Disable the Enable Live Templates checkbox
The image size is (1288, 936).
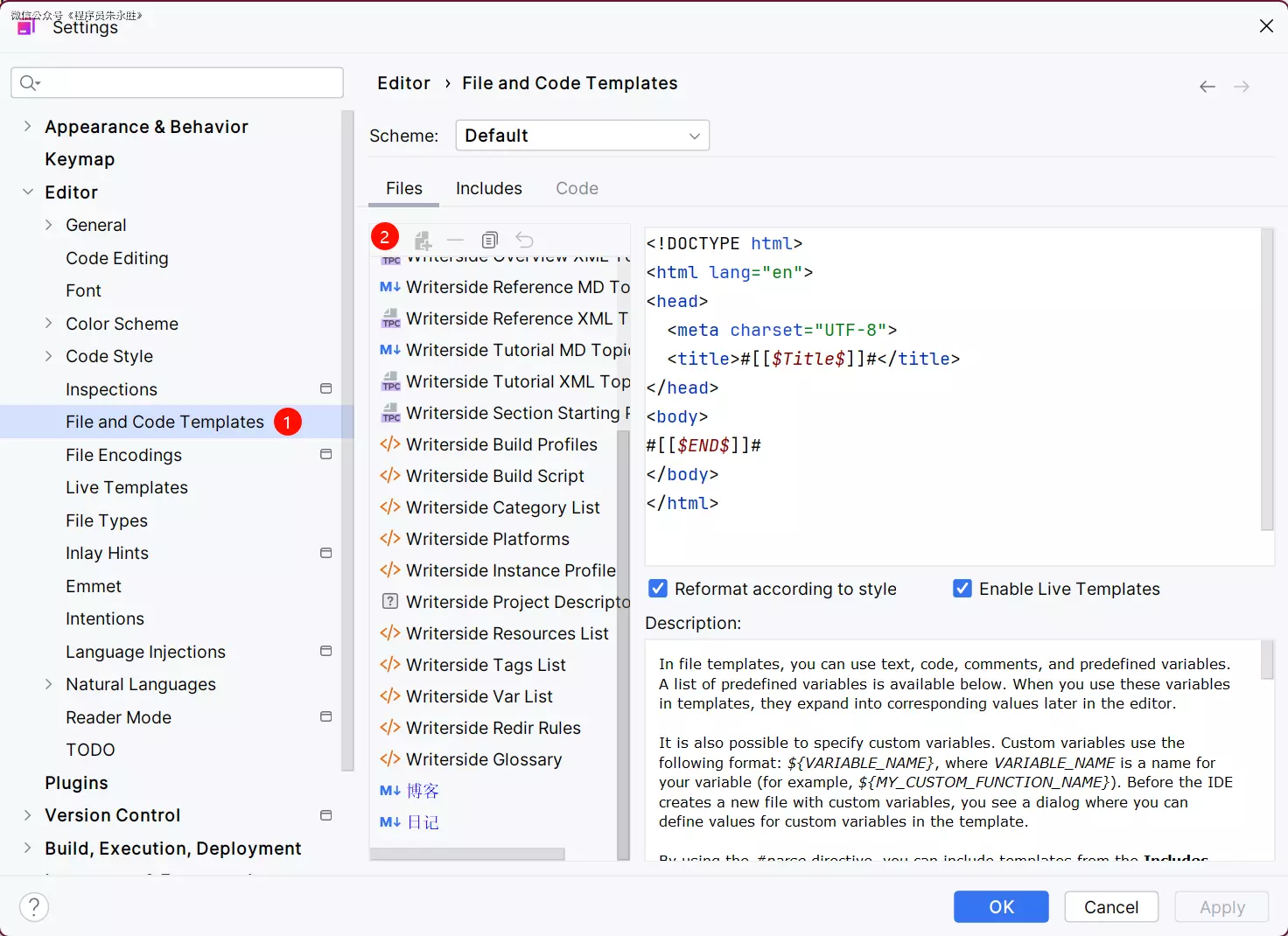click(x=962, y=589)
